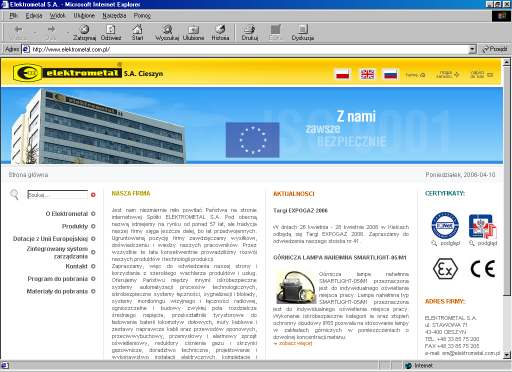Open Dotacje z Unii Europejskiej link
This screenshot has width=512, height=372.
(x=50, y=239)
